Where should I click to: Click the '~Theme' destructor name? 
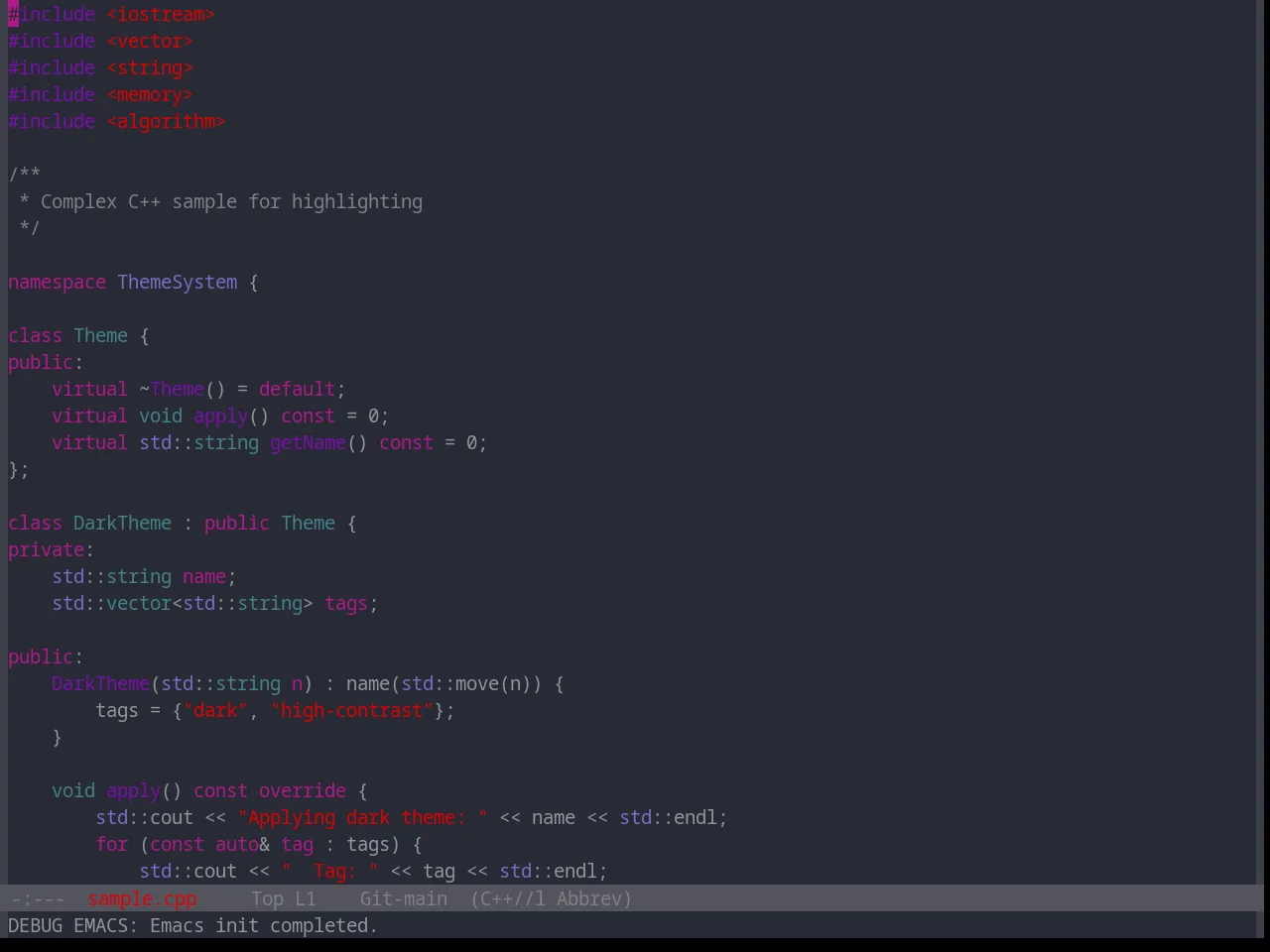coord(172,390)
